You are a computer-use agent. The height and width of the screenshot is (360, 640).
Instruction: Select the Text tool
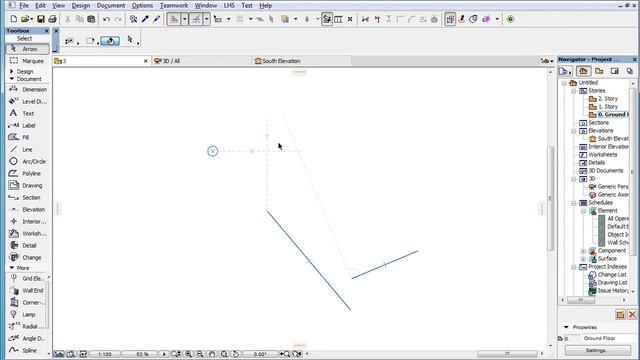tap(27, 113)
